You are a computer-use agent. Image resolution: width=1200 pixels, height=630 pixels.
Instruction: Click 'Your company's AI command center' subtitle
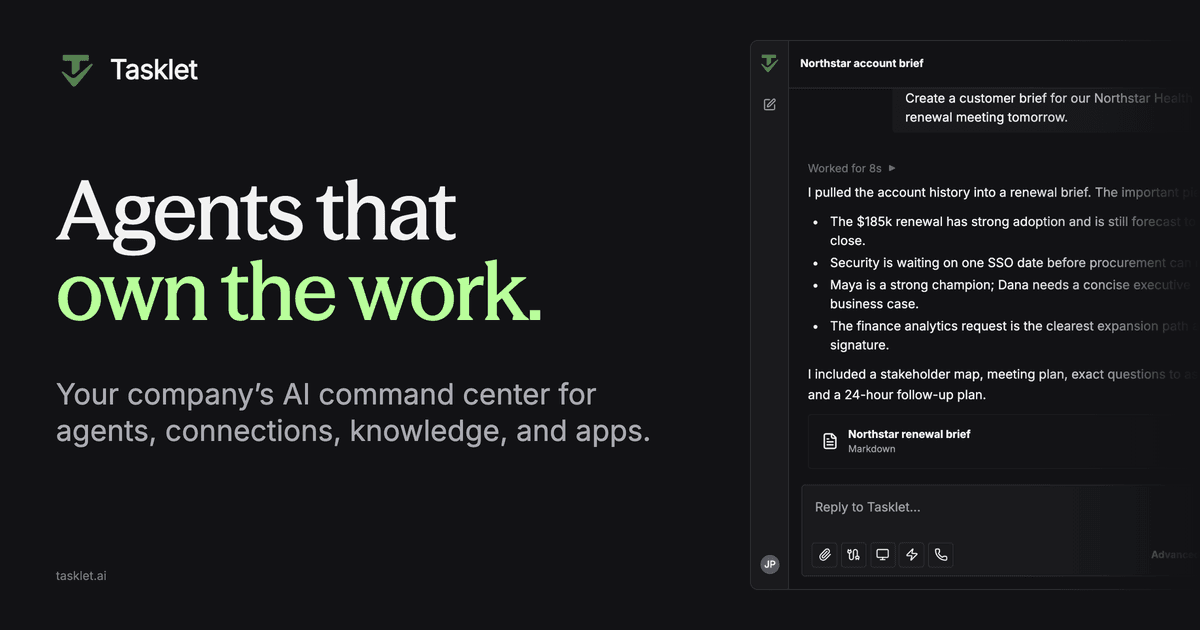point(353,413)
